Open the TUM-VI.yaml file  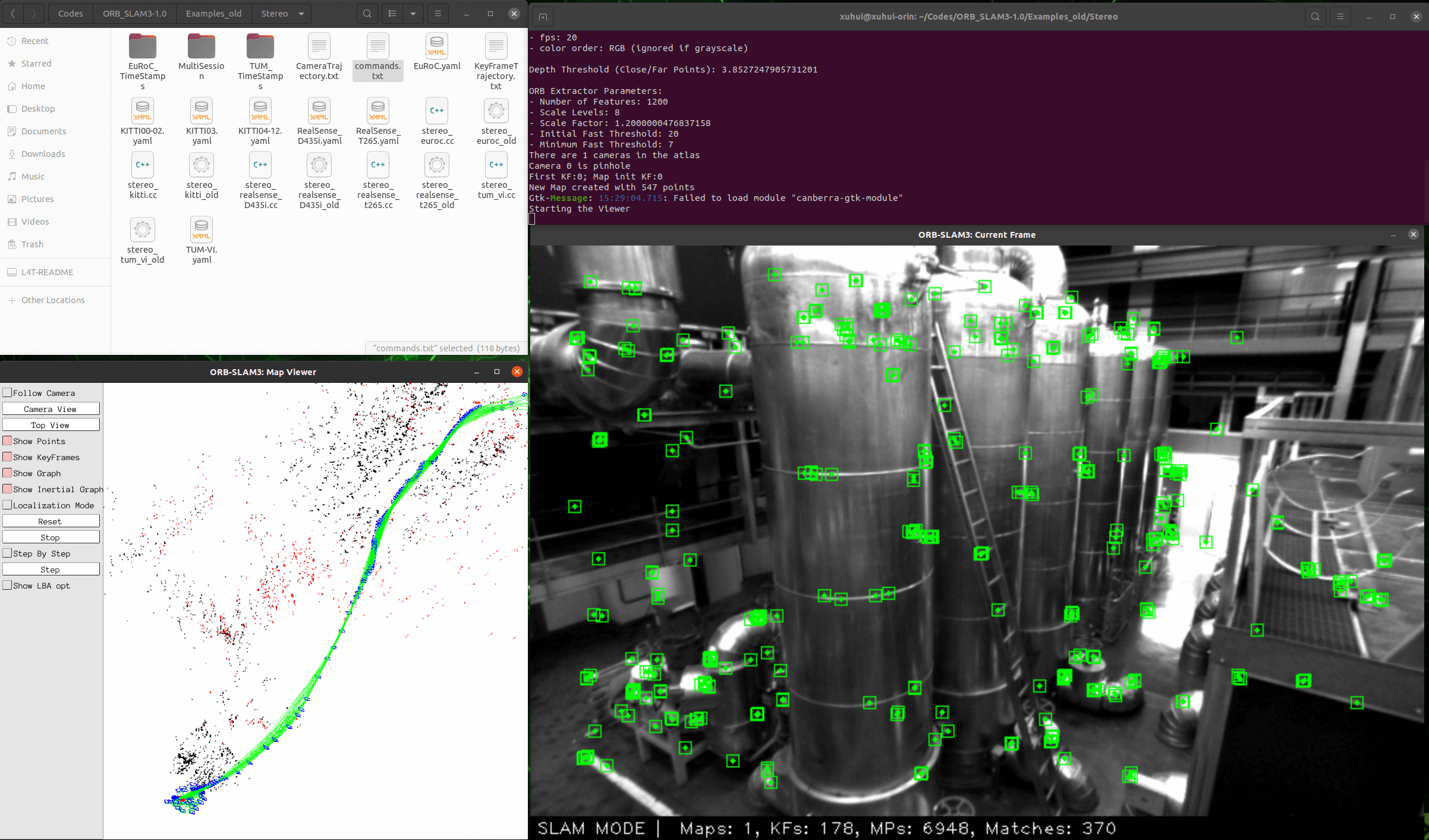pos(201,230)
